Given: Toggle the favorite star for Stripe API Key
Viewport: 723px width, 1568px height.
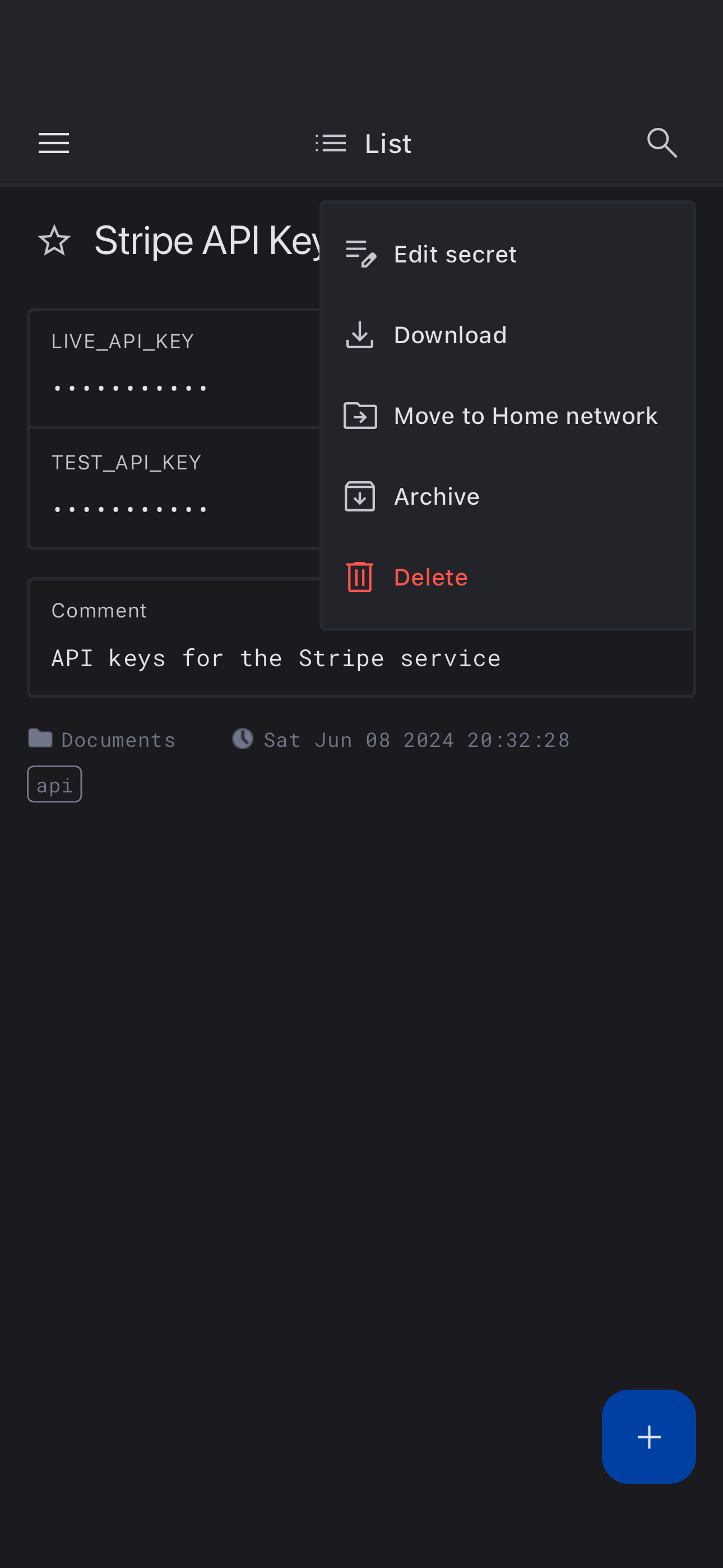Looking at the screenshot, I should click(x=54, y=241).
